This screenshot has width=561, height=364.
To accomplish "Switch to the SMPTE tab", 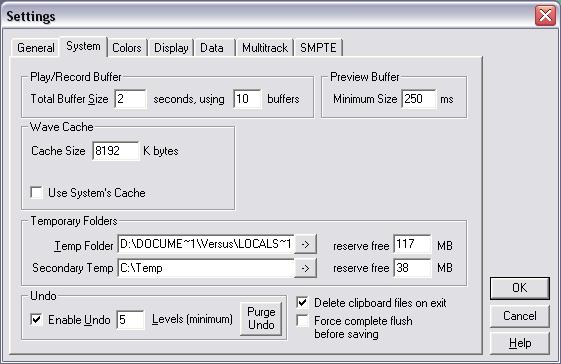I will coord(318,48).
